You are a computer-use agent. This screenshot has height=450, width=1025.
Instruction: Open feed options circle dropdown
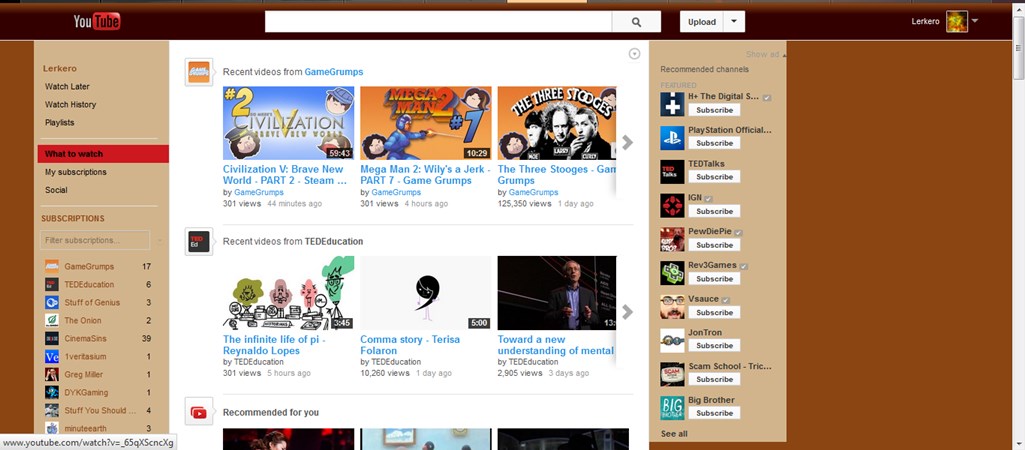(634, 54)
